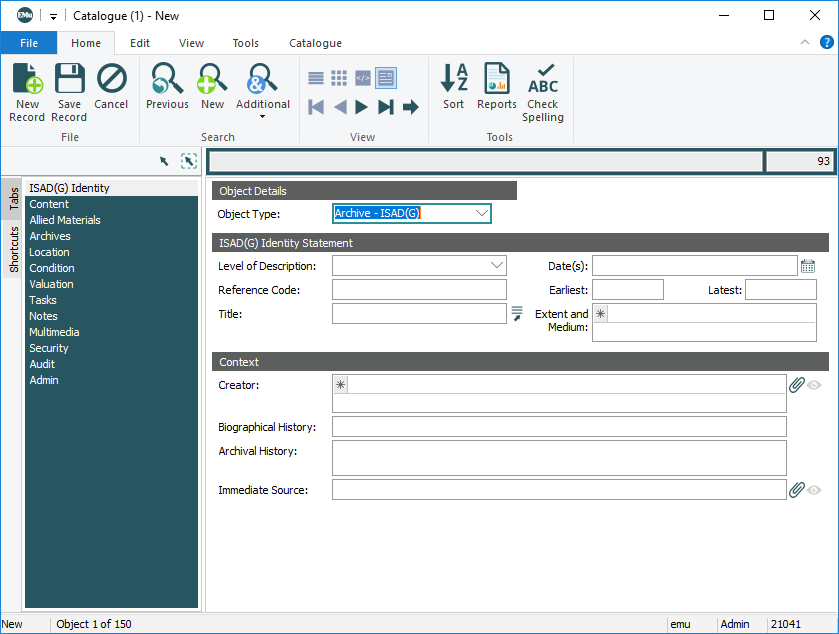Select the Multimedia tab in sidebar

coord(55,332)
